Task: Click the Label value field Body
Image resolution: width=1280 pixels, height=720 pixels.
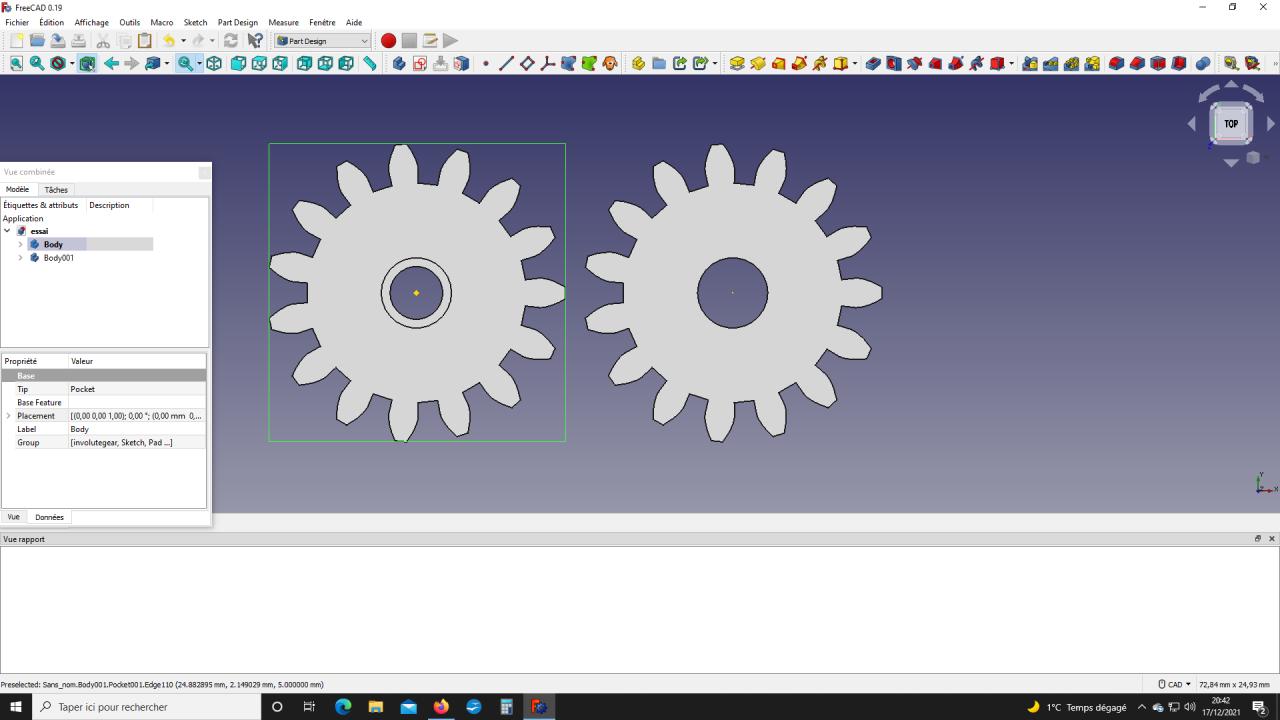Action: 137,429
